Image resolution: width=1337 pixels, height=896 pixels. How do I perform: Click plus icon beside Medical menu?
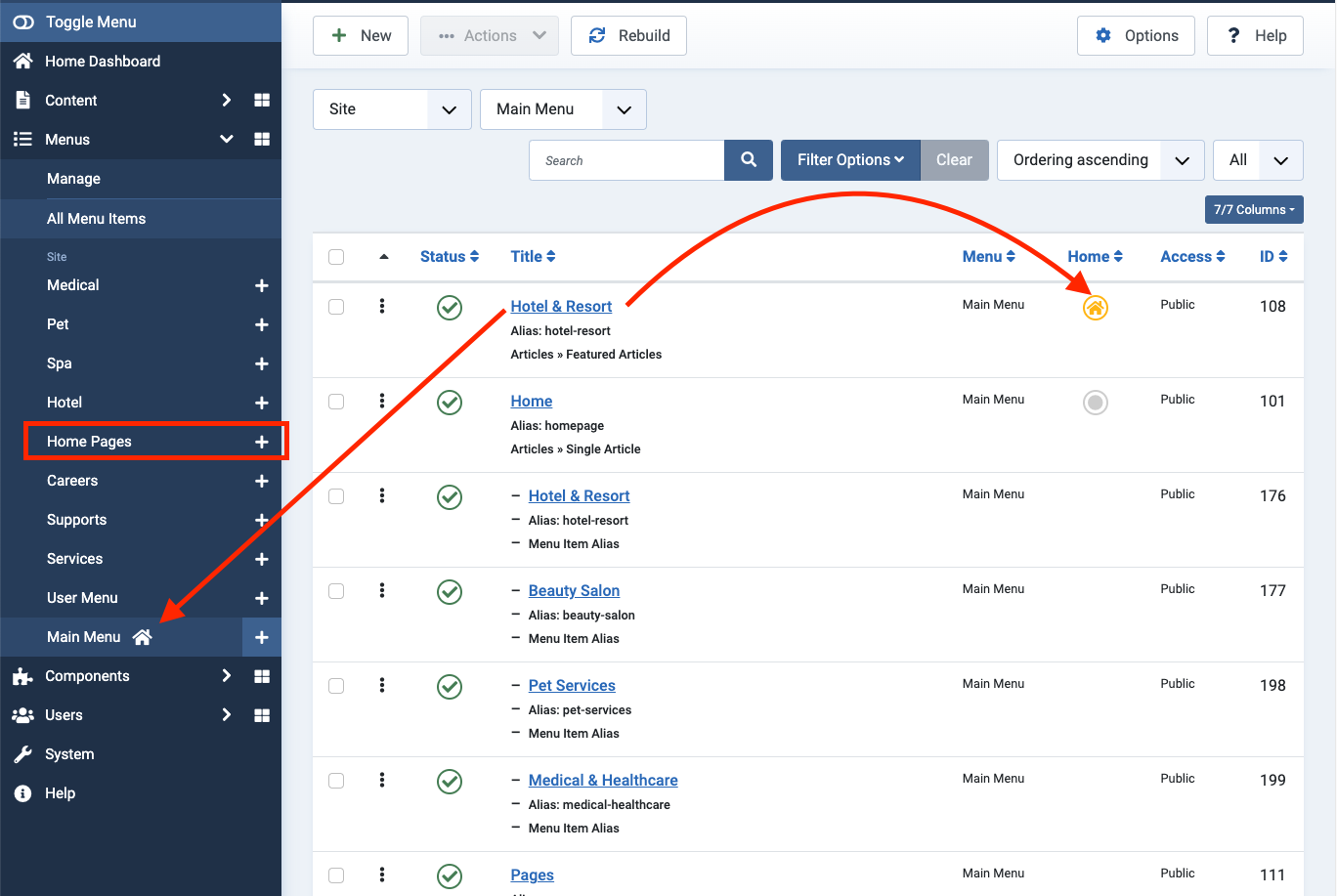pos(262,286)
